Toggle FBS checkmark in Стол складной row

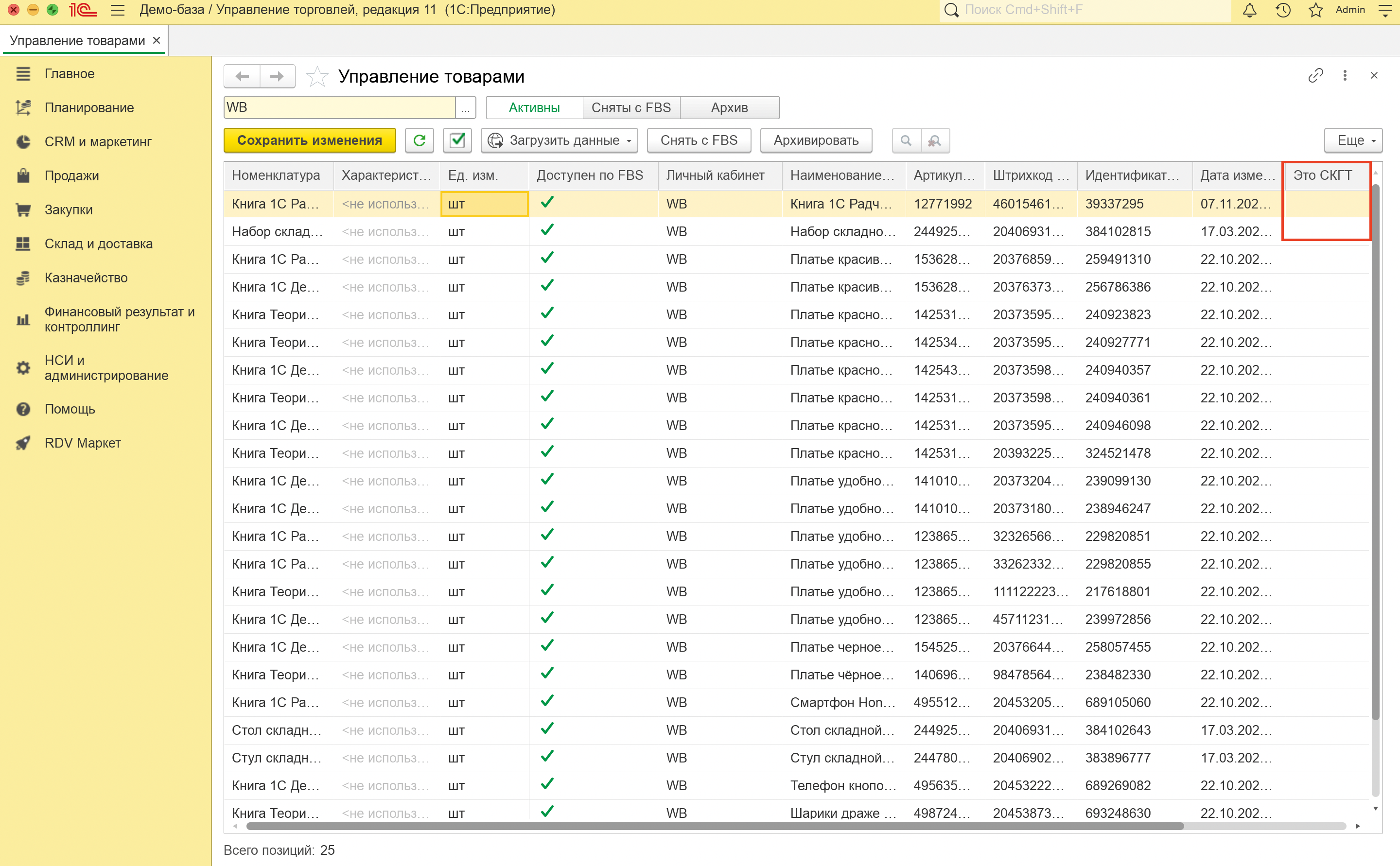tap(547, 729)
